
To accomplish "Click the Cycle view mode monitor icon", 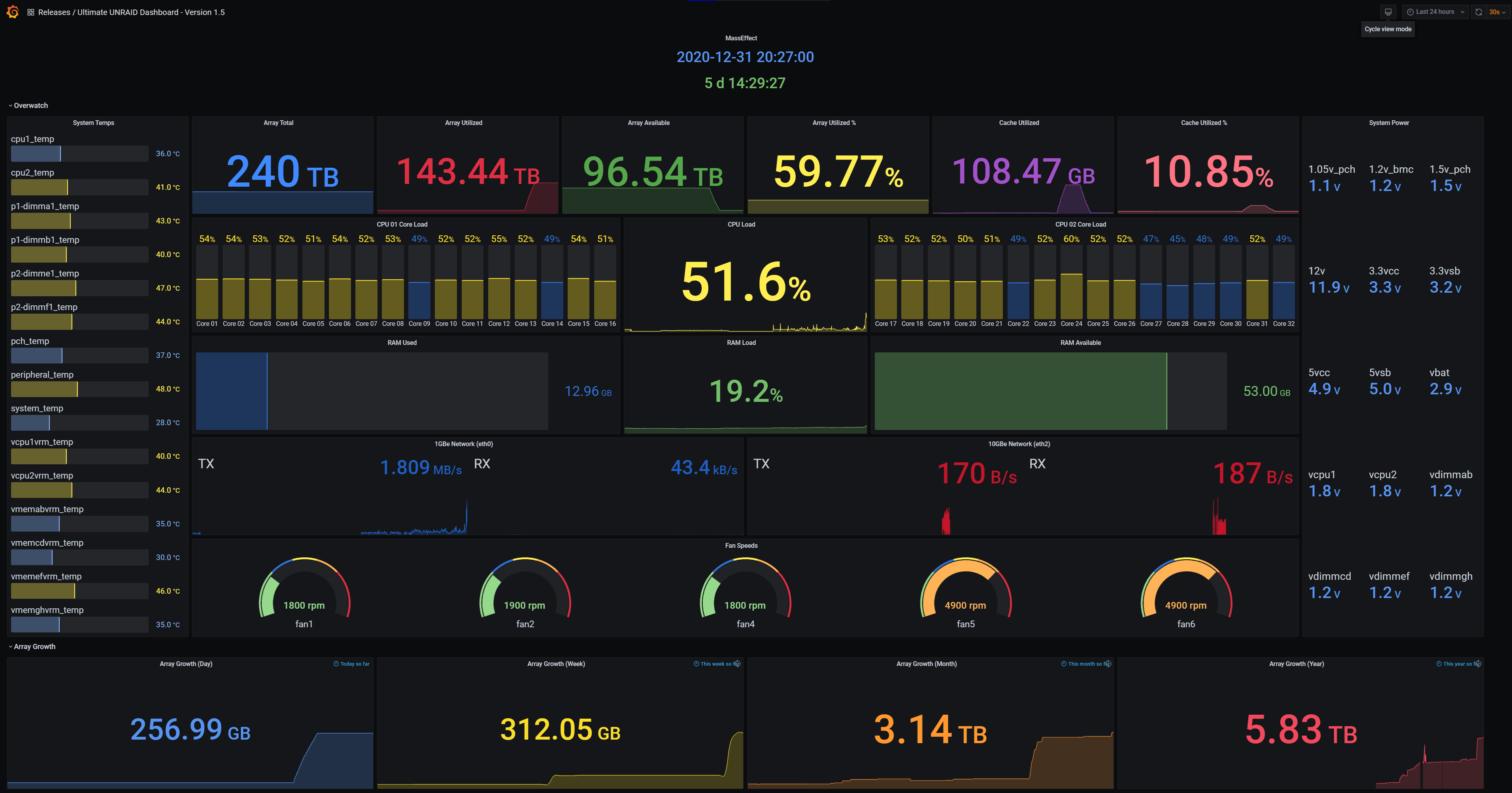I will [x=1387, y=12].
